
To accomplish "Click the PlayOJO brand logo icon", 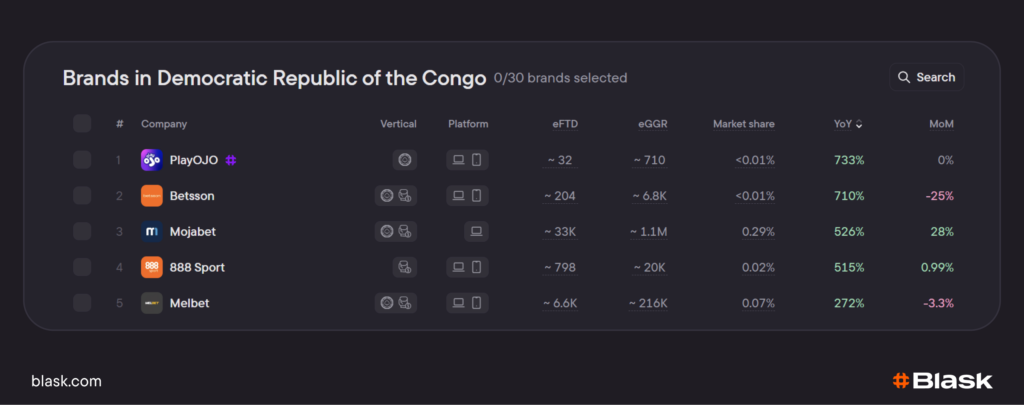I will tap(152, 160).
